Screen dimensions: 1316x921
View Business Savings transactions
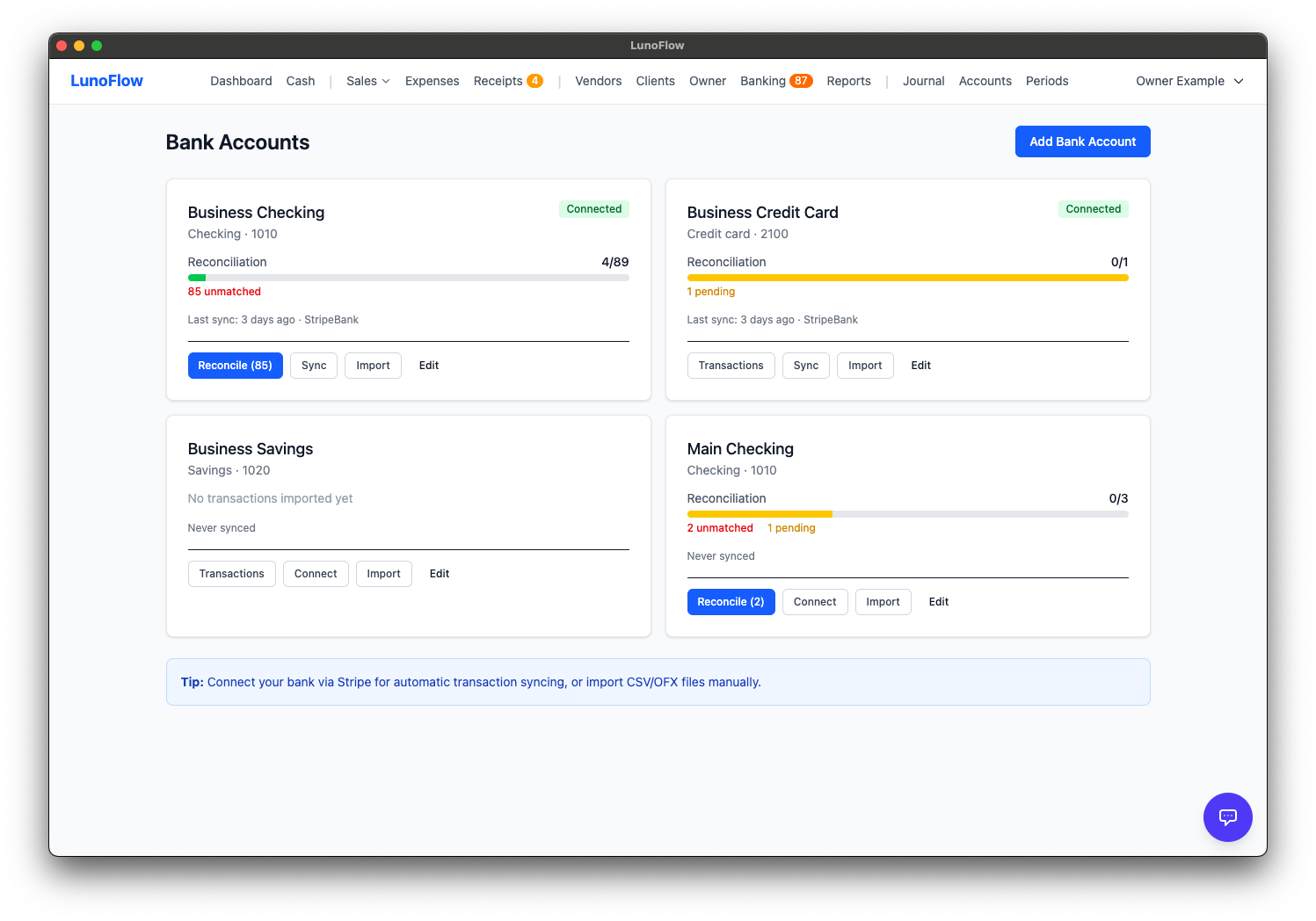tap(231, 573)
